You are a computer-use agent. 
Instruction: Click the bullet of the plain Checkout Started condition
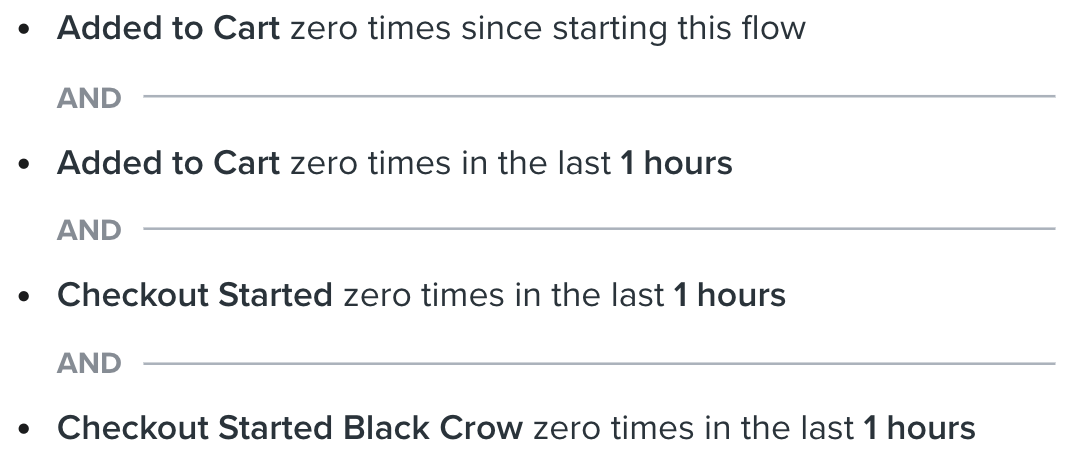point(25,297)
